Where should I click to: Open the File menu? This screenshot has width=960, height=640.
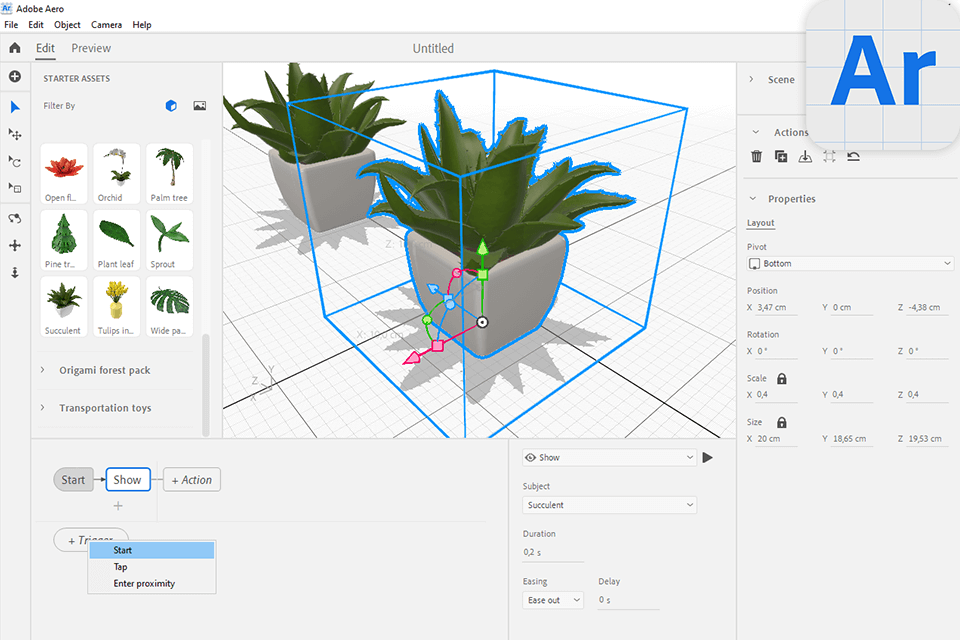[11, 24]
